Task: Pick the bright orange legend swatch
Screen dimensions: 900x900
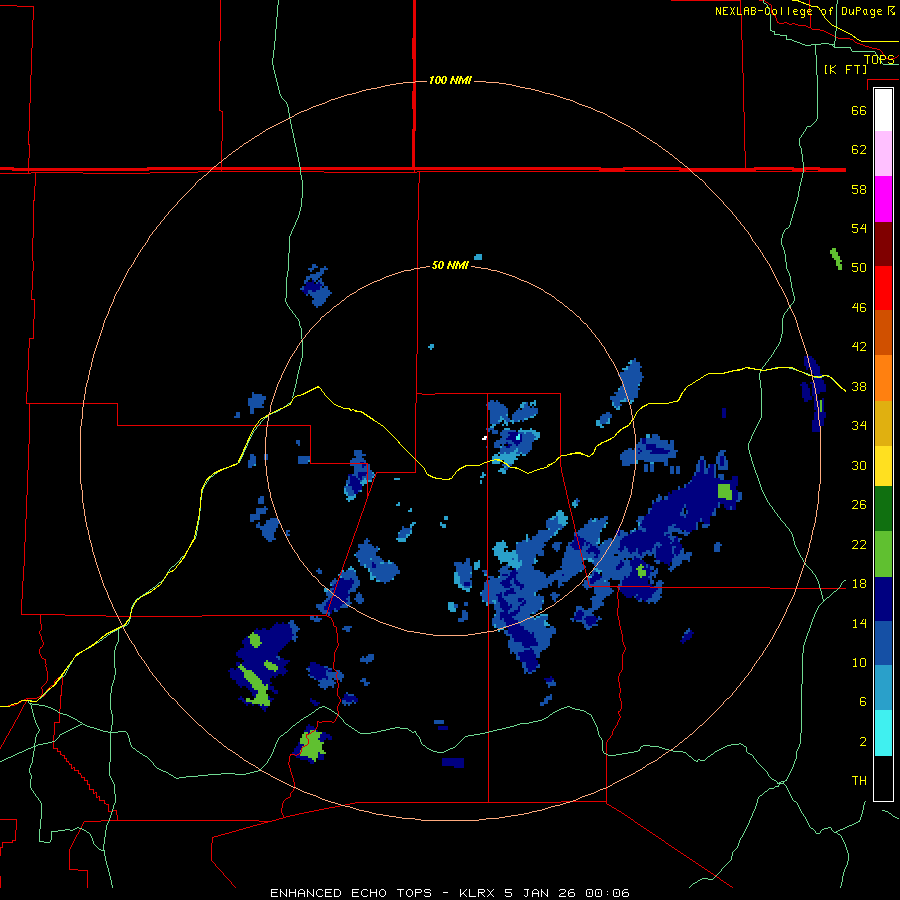Action: tap(883, 378)
